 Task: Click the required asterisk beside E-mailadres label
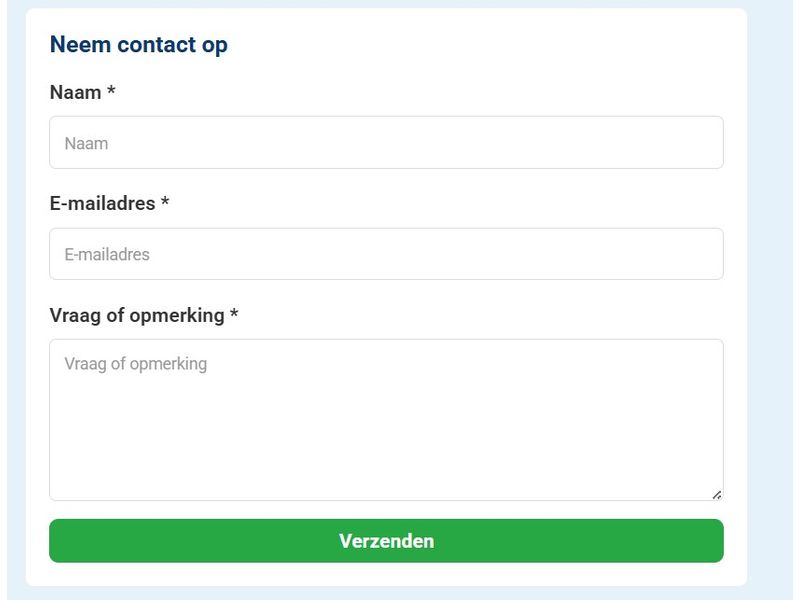point(165,203)
